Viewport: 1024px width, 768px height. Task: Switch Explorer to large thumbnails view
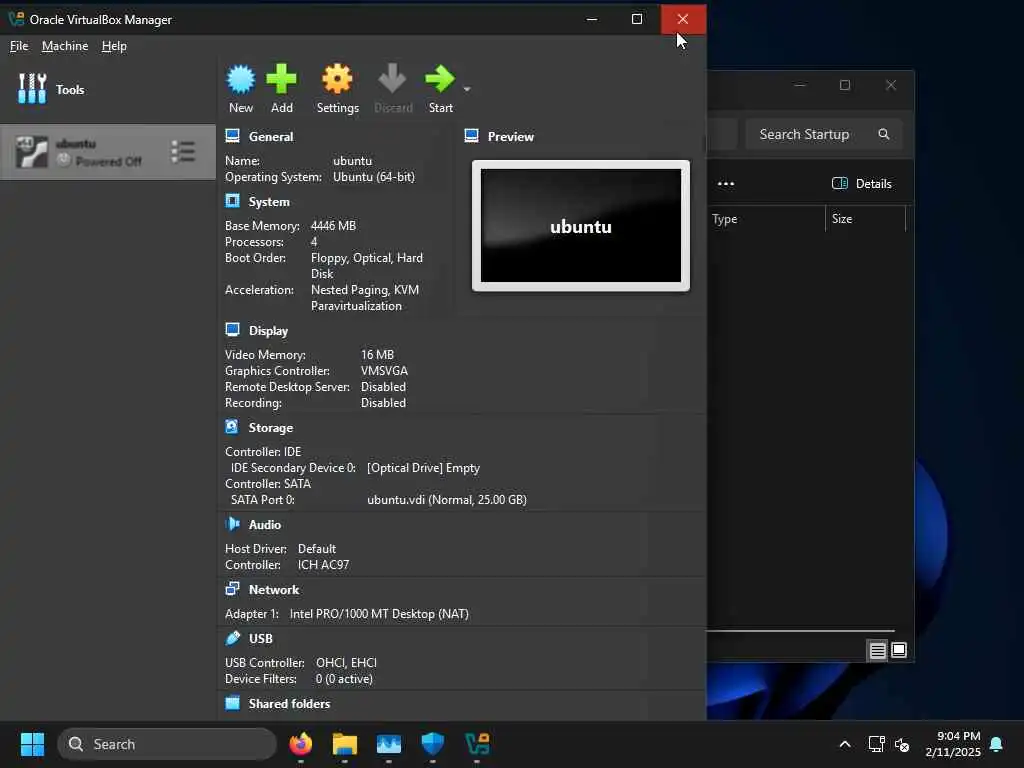pos(899,650)
